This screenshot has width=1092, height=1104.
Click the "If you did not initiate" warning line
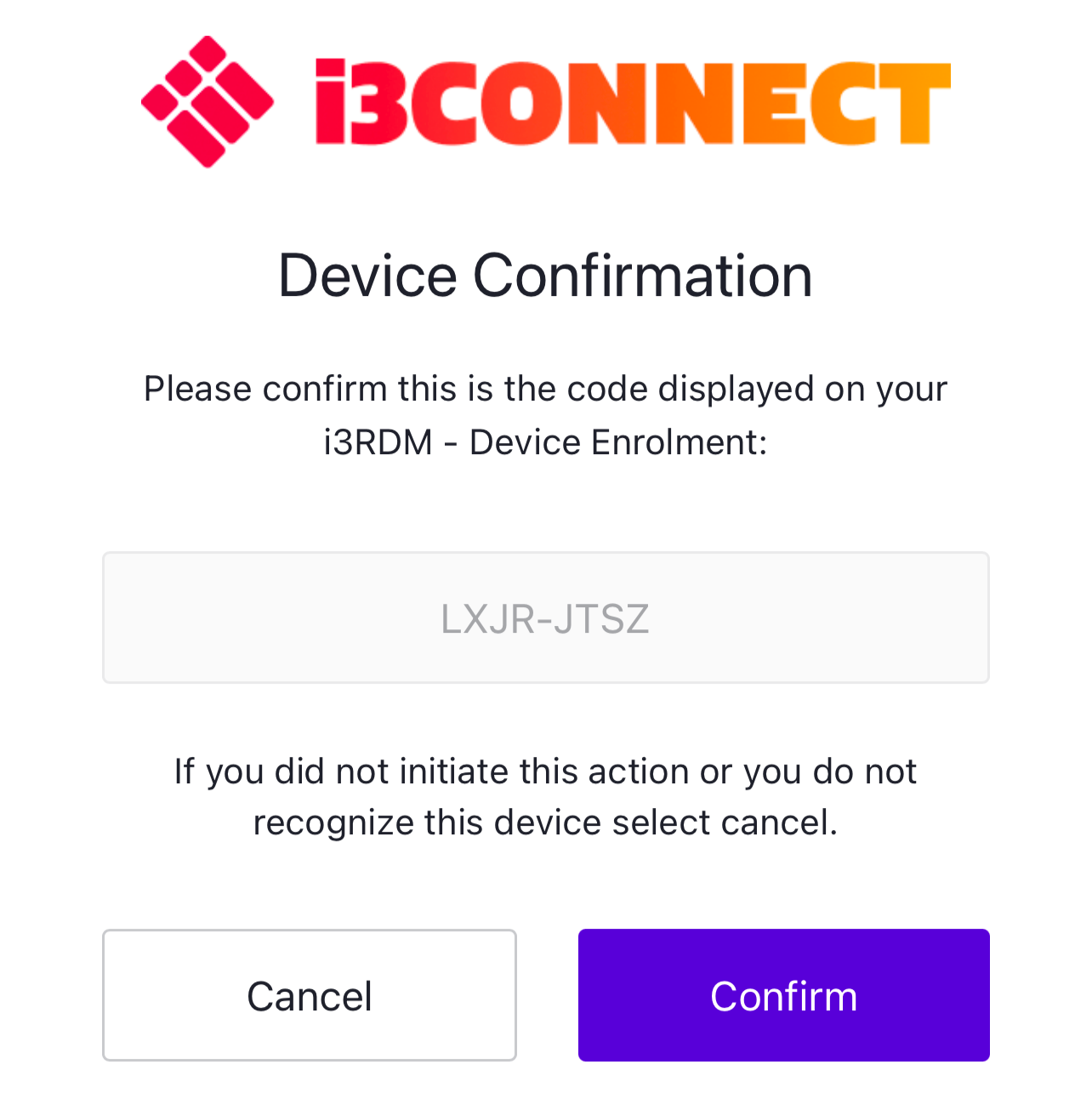[545, 771]
